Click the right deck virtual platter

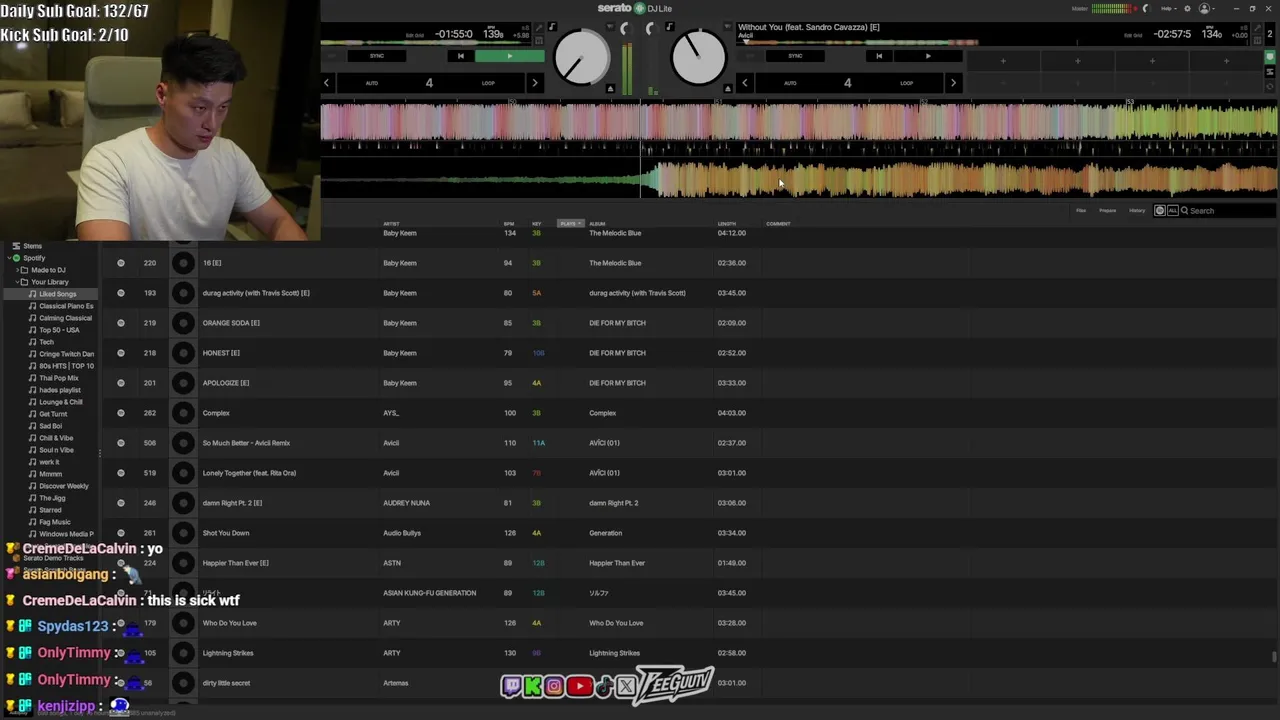click(x=698, y=57)
